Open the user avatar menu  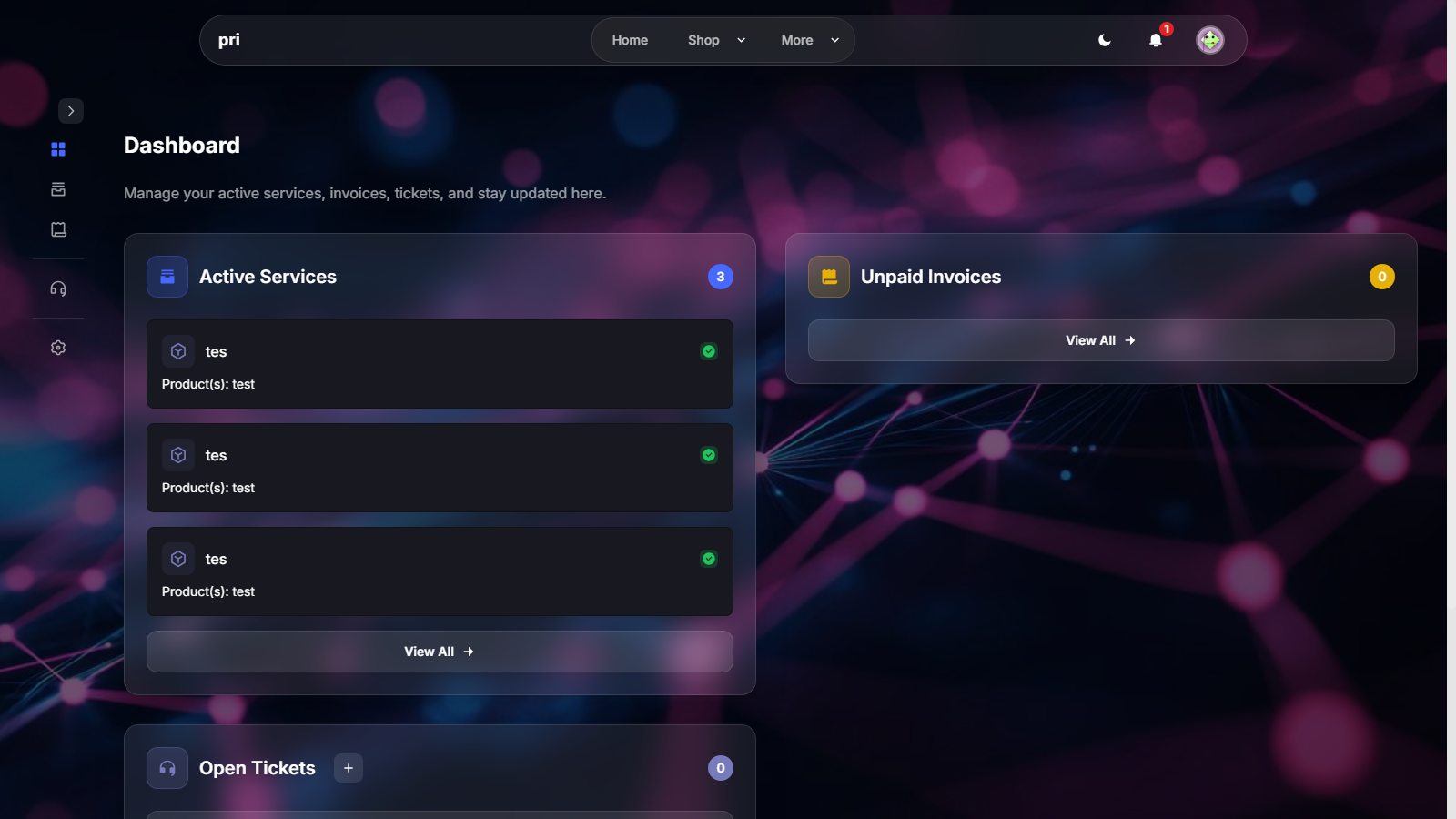point(1209,40)
